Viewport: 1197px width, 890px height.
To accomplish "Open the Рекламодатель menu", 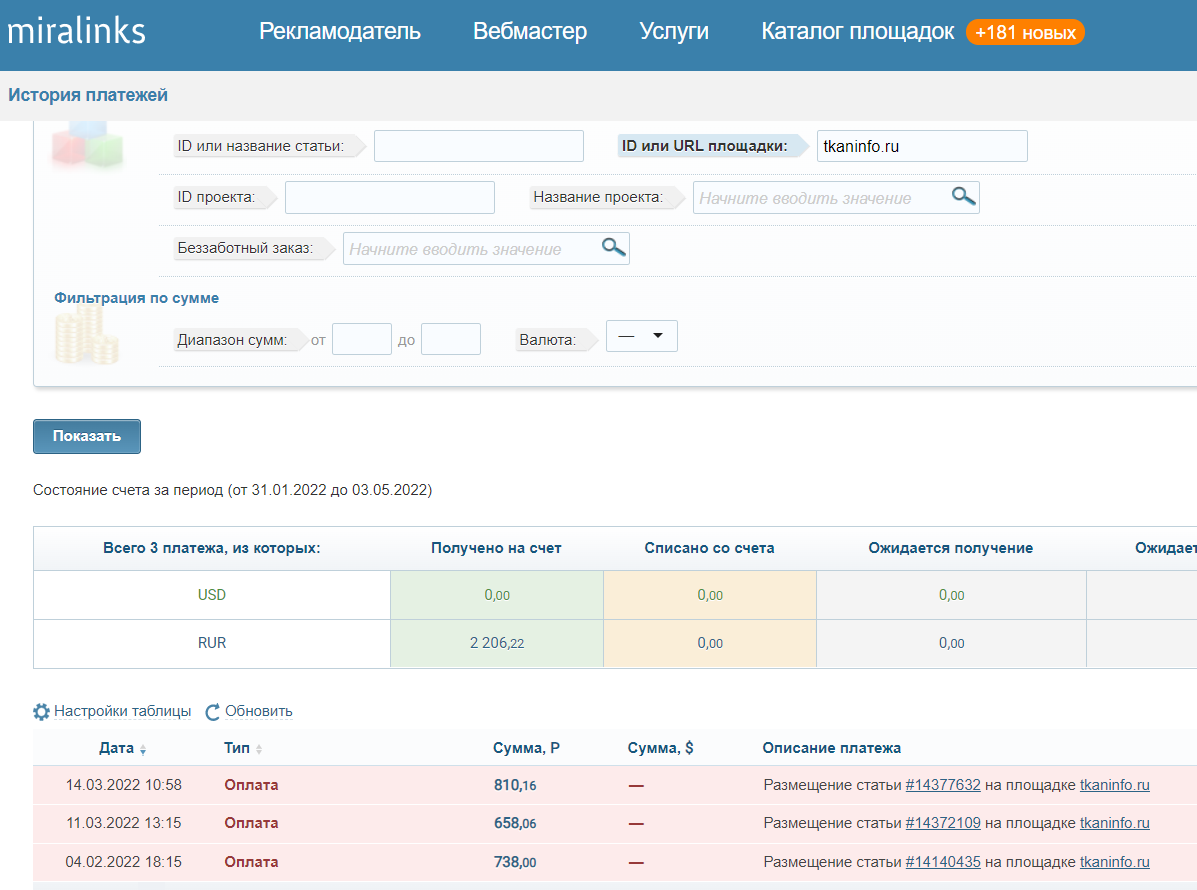I will click(x=340, y=32).
